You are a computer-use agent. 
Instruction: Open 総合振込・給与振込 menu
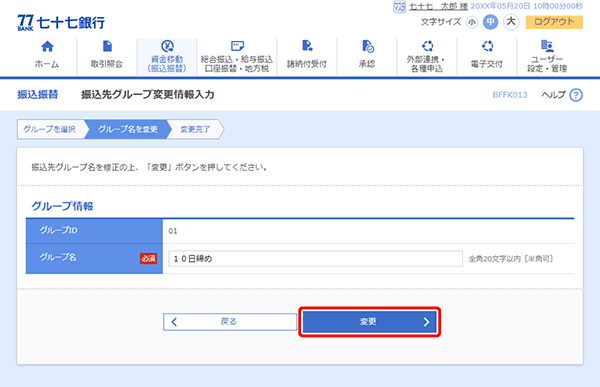[x=237, y=56]
